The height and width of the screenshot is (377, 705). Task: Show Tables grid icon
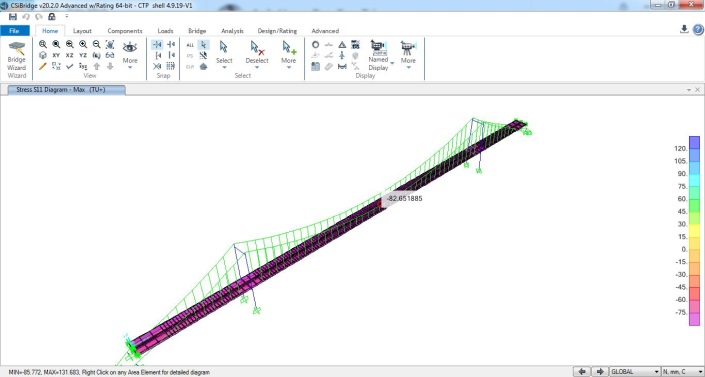coord(316,66)
